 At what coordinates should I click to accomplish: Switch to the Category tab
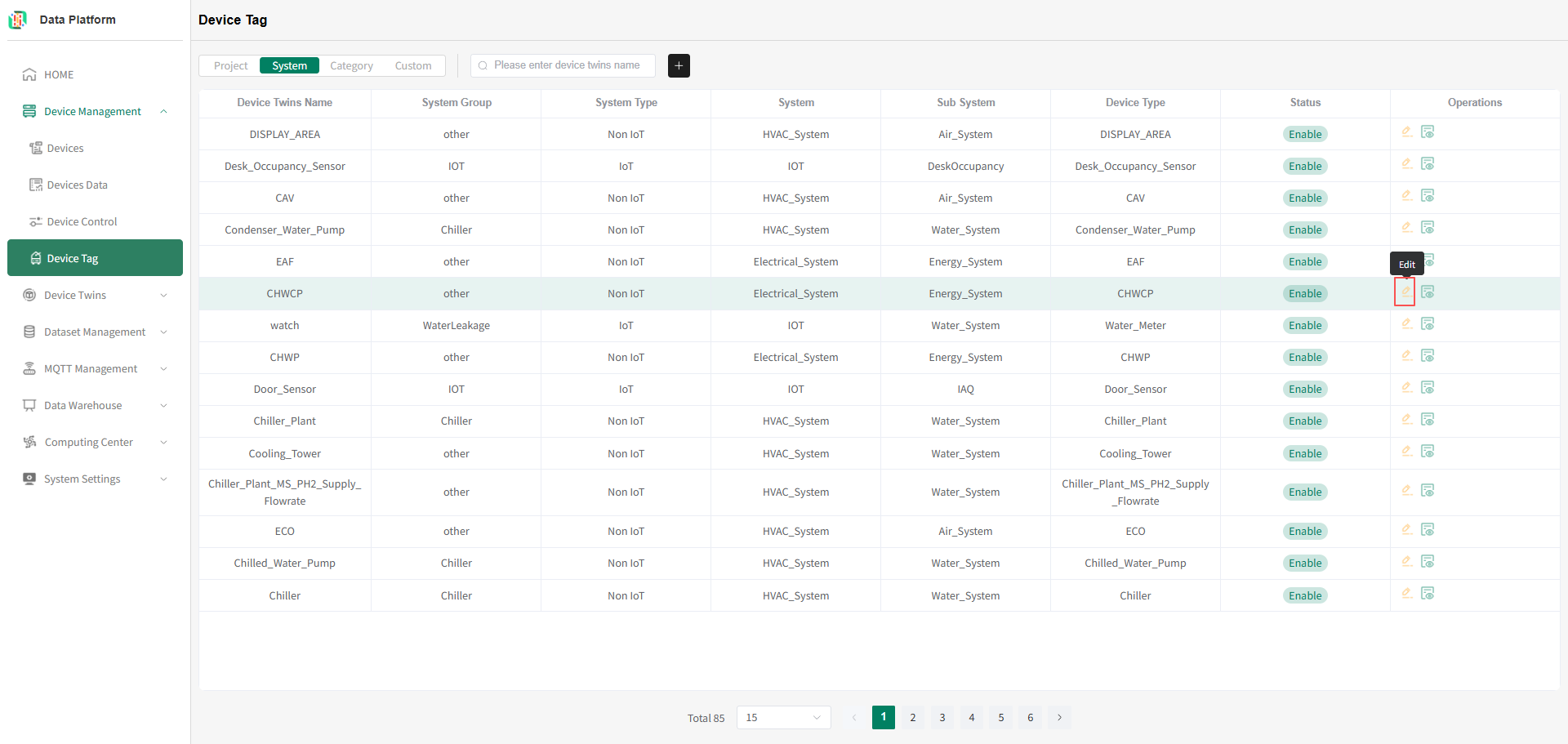click(x=351, y=66)
